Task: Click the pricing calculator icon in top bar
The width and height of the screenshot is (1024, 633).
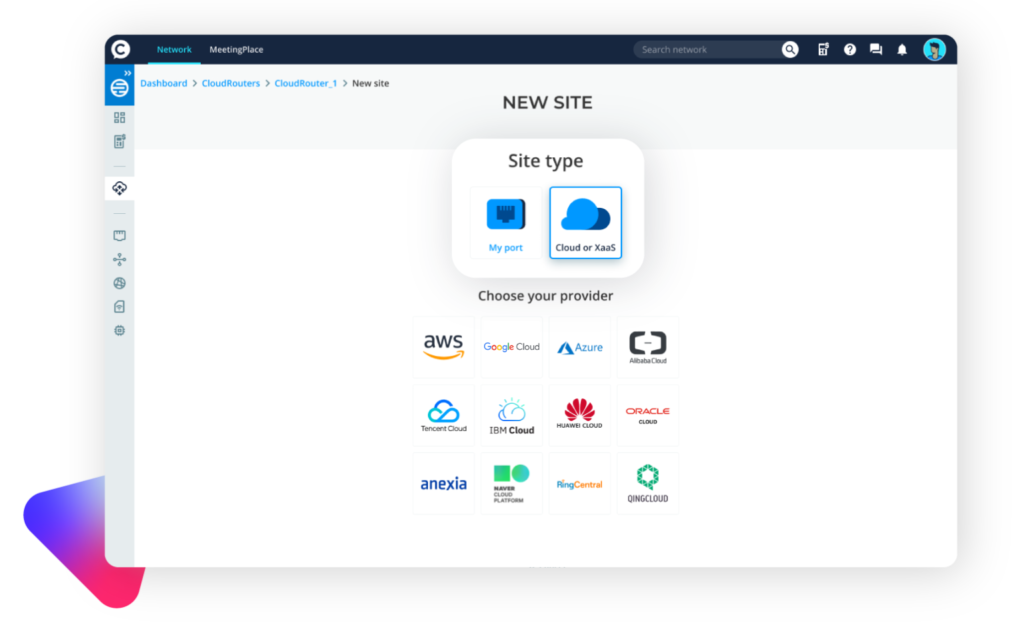Action: [822, 49]
